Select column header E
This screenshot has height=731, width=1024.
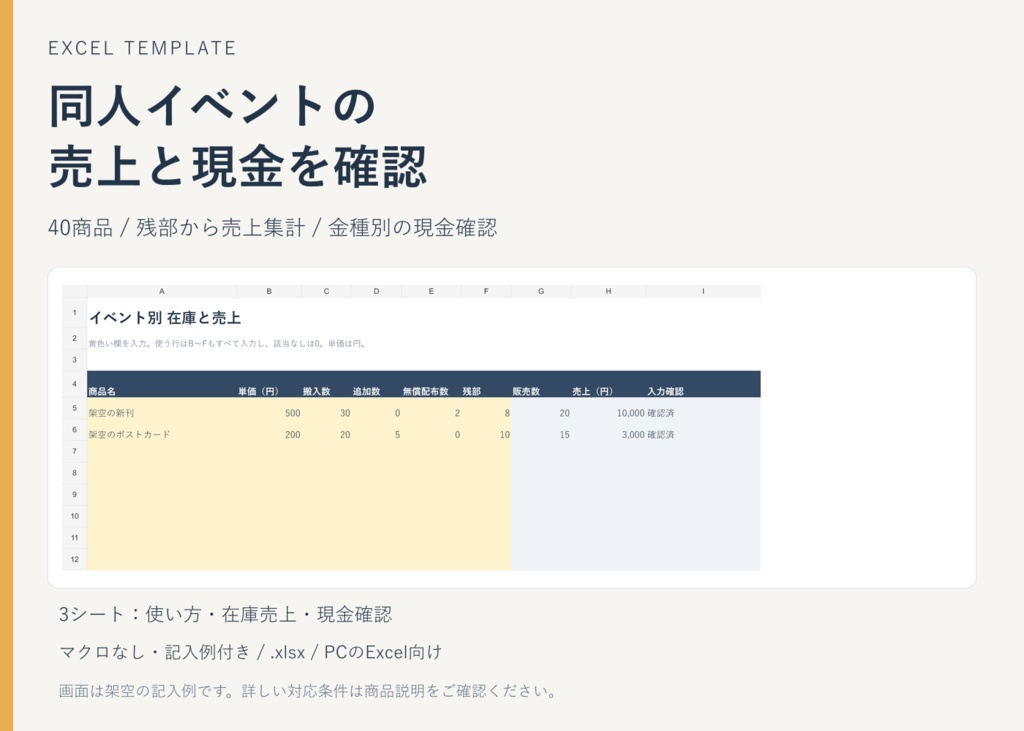click(x=431, y=291)
